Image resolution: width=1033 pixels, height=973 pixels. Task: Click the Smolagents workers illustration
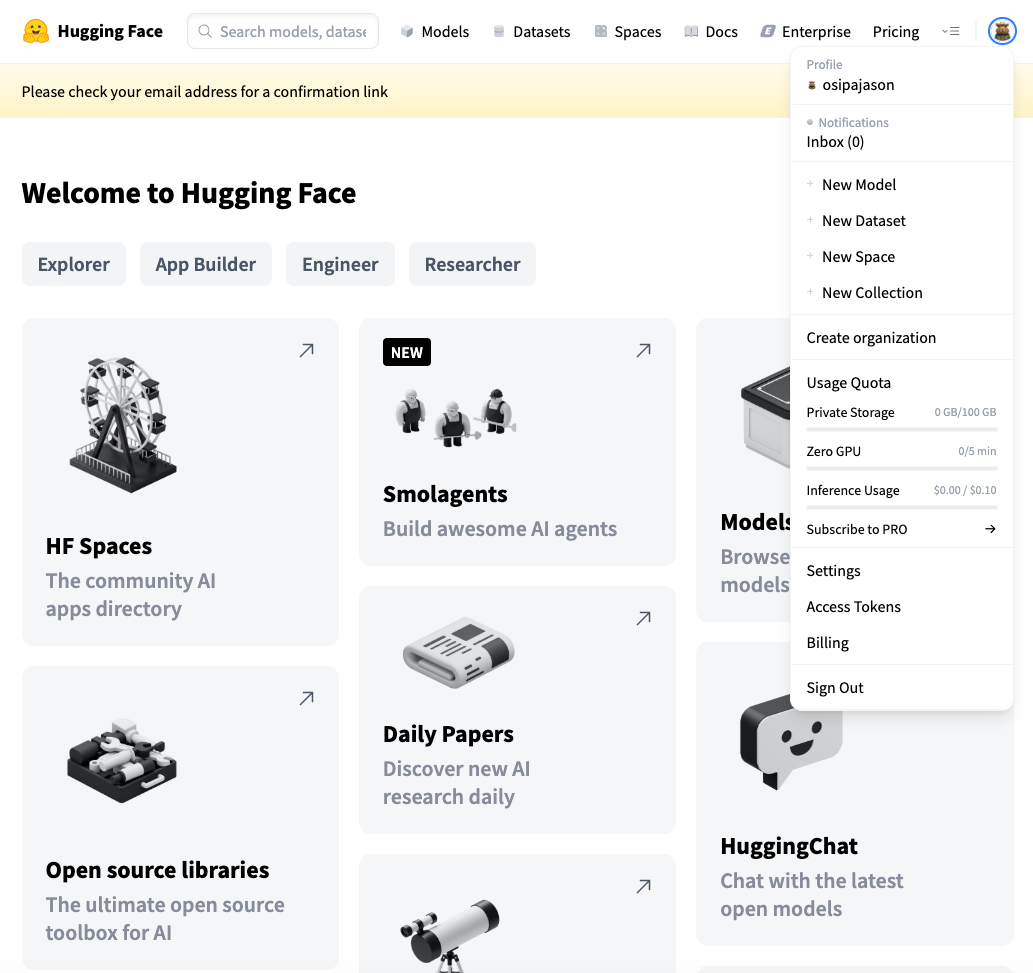pos(456,418)
